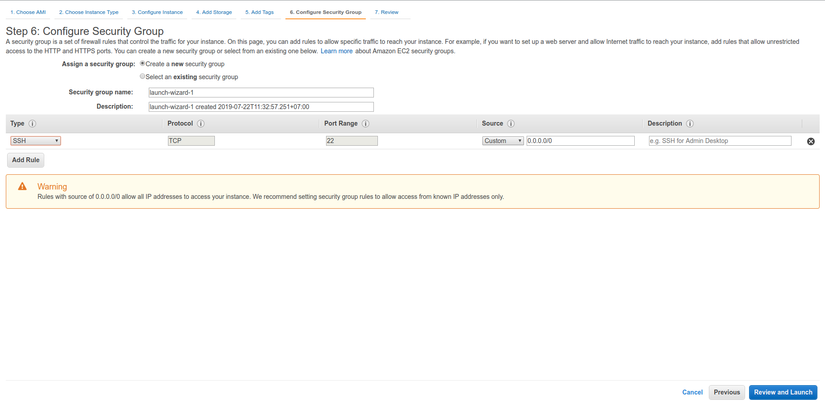Viewport: 825px width, 408px height.
Task: Open the Custom source dropdown
Action: pos(503,141)
